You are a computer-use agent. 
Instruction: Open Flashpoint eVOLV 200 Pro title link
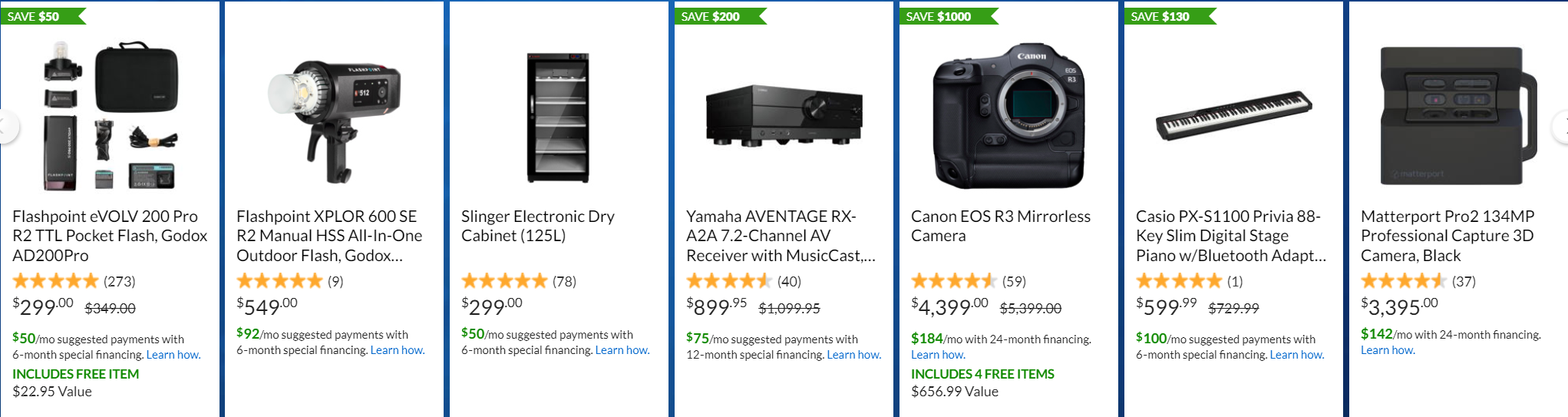point(110,236)
